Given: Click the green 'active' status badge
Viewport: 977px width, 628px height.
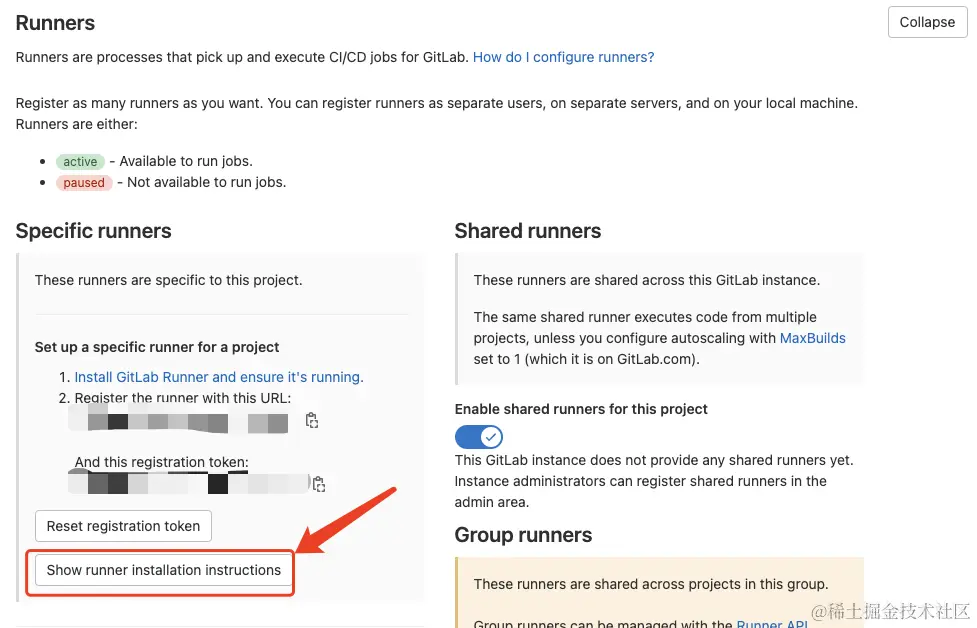Looking at the screenshot, I should coord(80,162).
